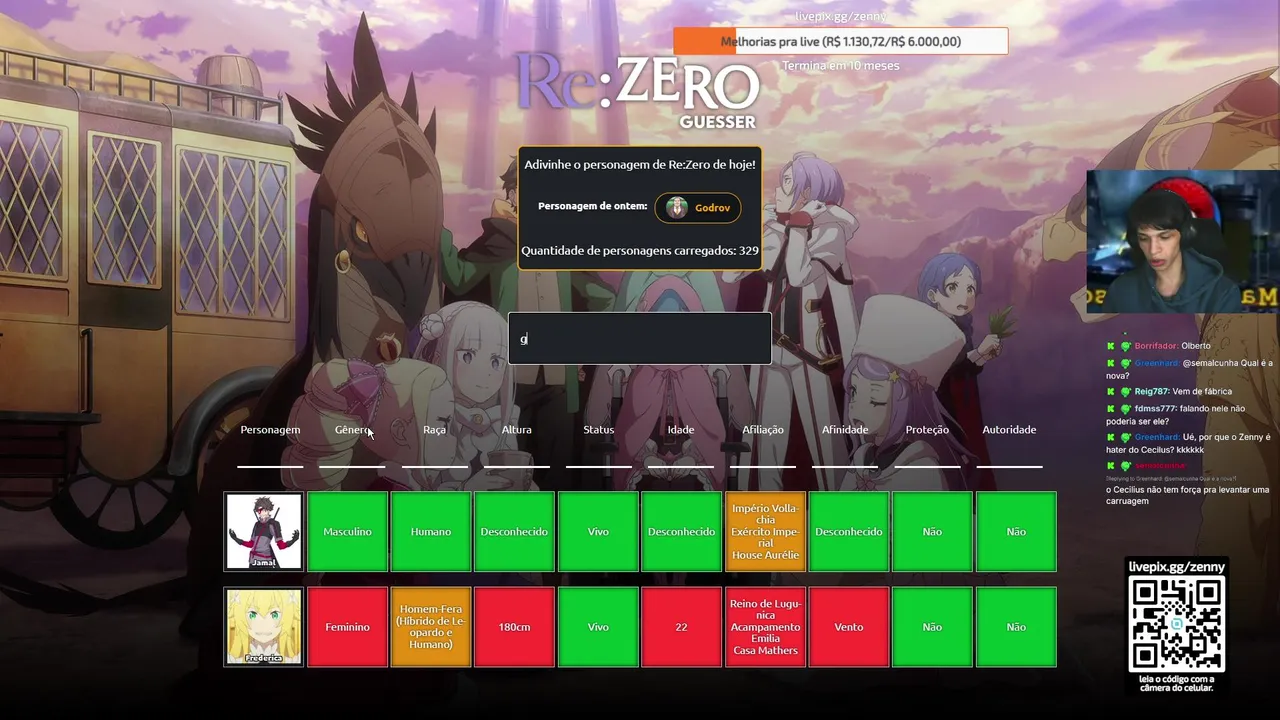Click the Status column header
The image size is (1280, 720).
tap(598, 430)
